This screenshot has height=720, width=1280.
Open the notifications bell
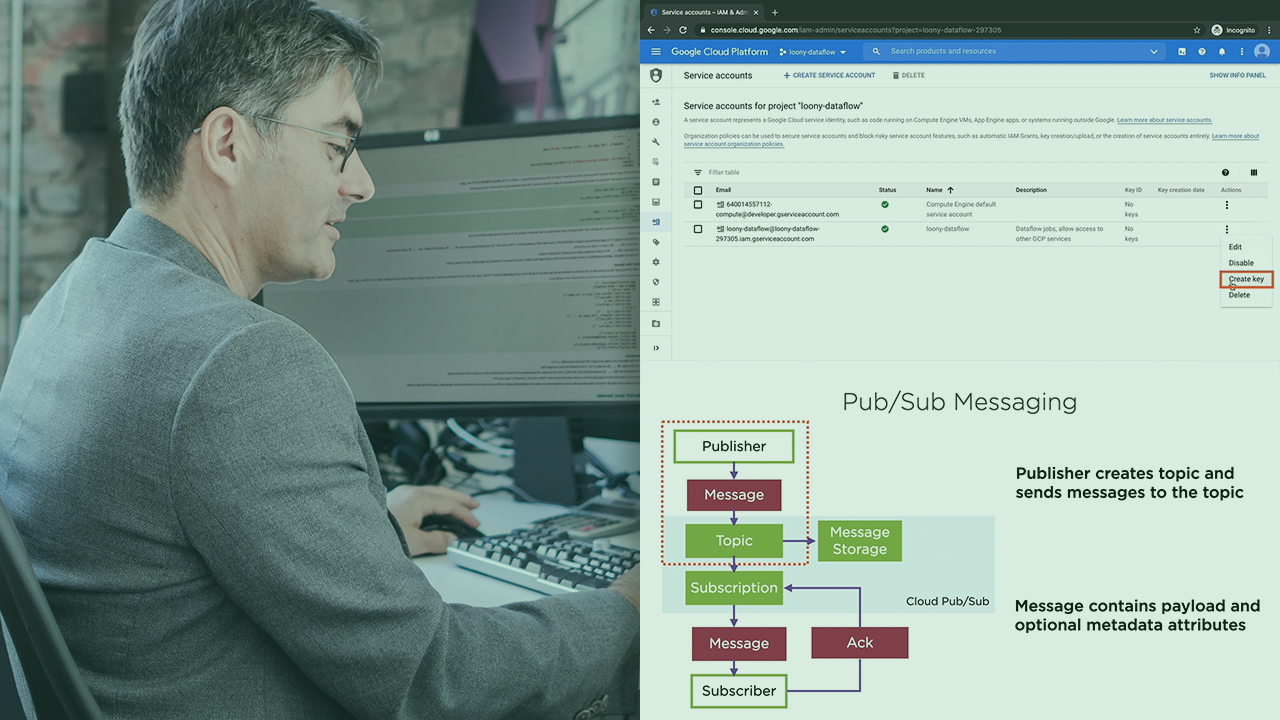pos(1222,52)
